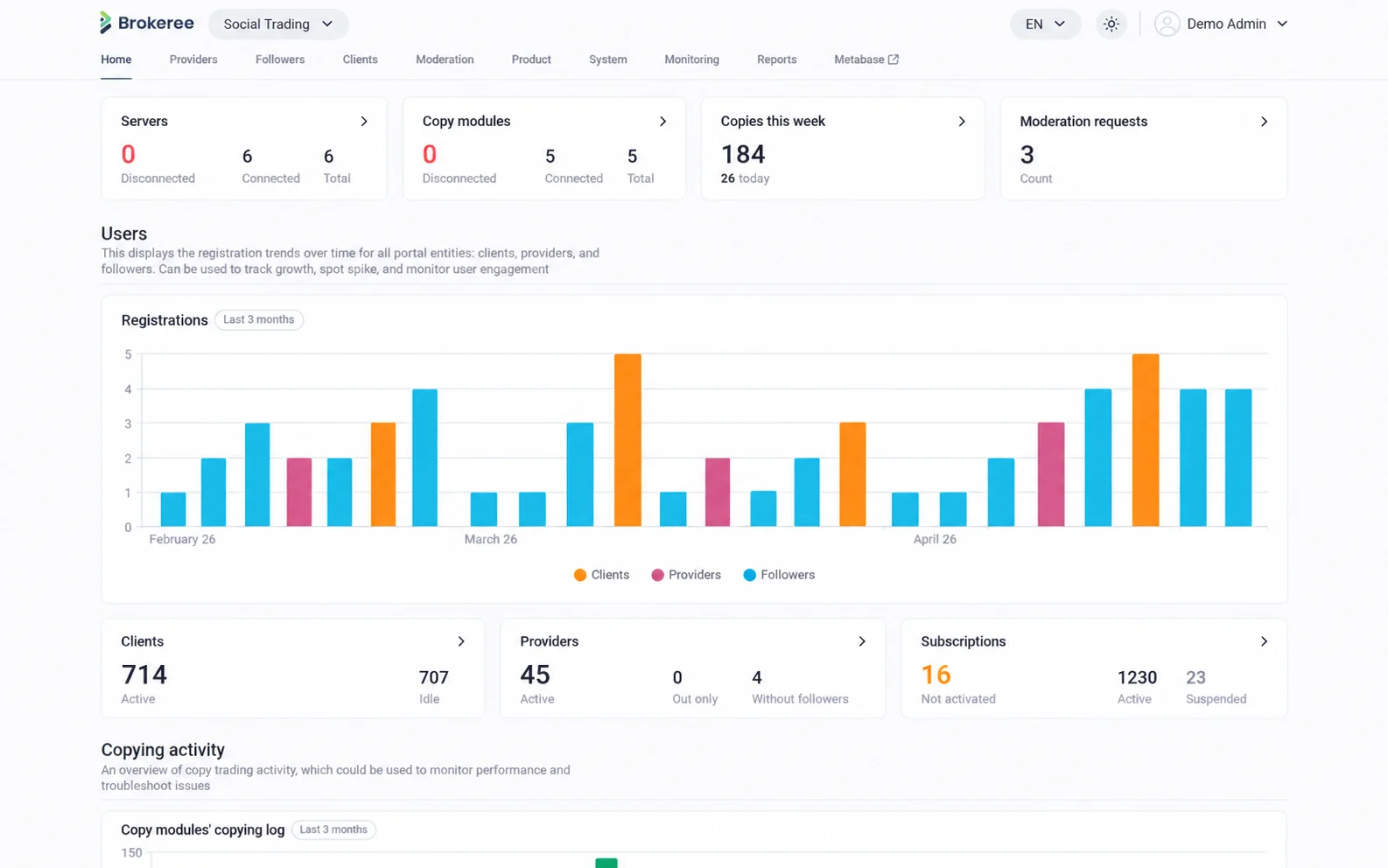Switch to the Followers tab
The image size is (1388, 868).
[x=280, y=59]
